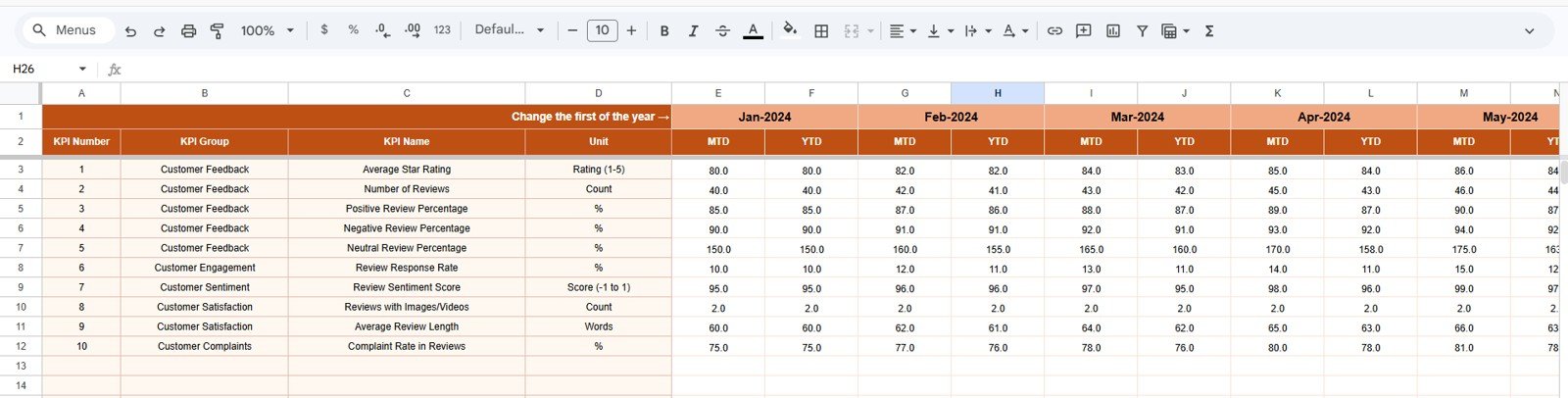The image size is (1568, 398).
Task: Click the KPI Name header cell
Action: 407,141
